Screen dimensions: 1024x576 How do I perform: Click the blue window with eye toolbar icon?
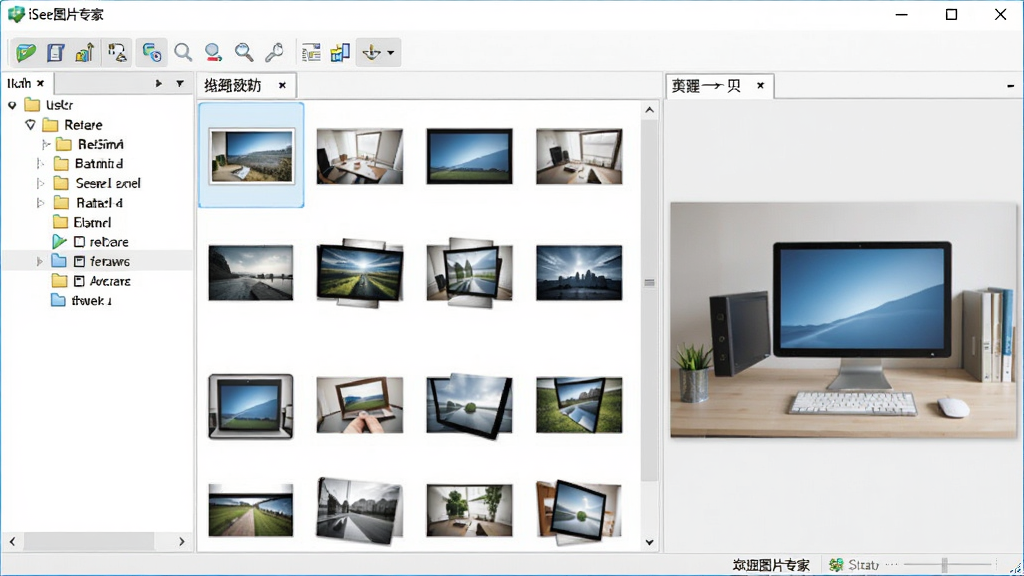click(x=152, y=52)
